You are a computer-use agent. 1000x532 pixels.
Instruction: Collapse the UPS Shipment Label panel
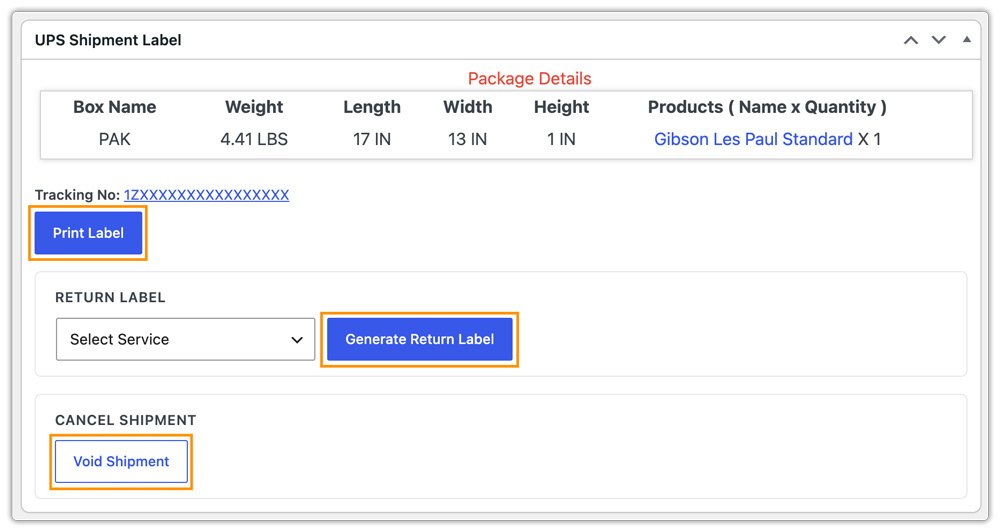pyautogui.click(x=967, y=40)
